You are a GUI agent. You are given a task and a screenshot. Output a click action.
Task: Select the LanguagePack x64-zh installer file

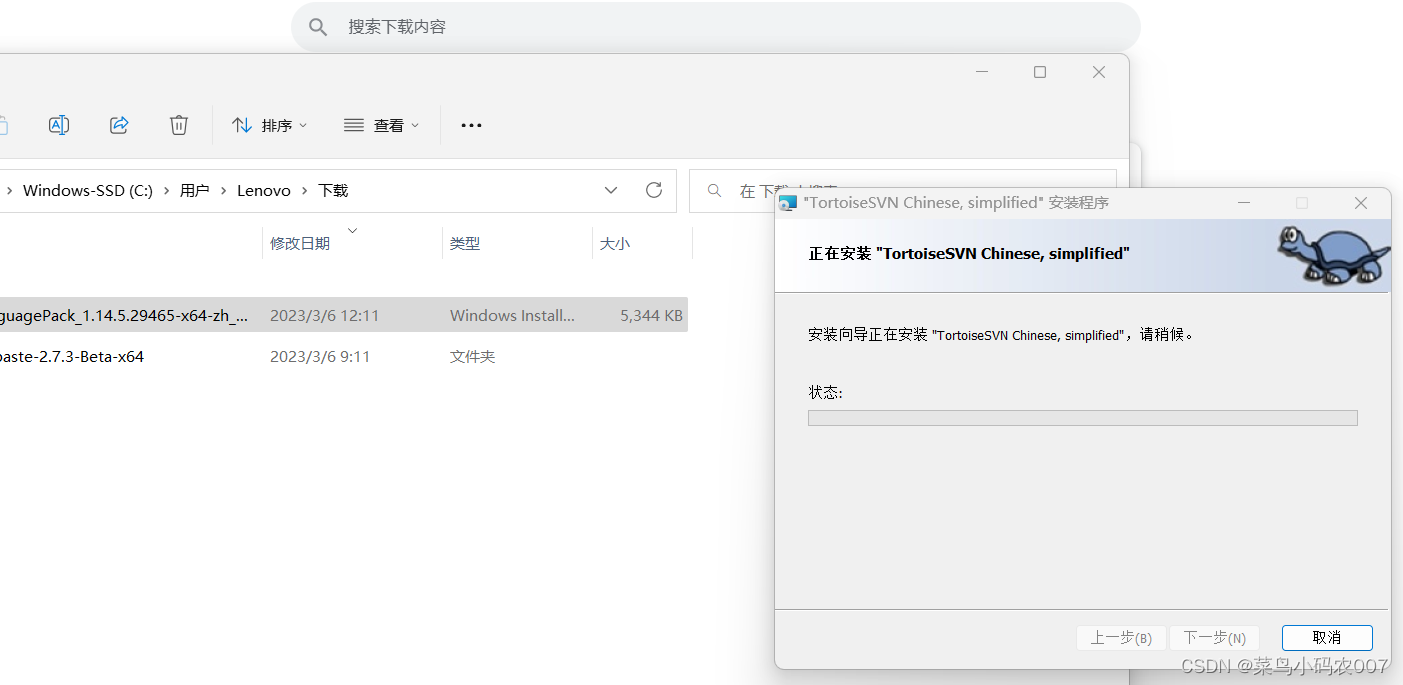coord(124,315)
